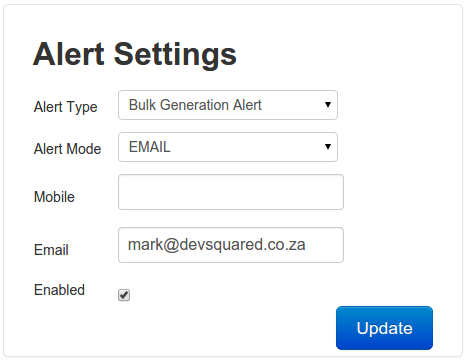Focus the empty Mobile input field
Viewport: 468px width, 363px height.
(231, 192)
